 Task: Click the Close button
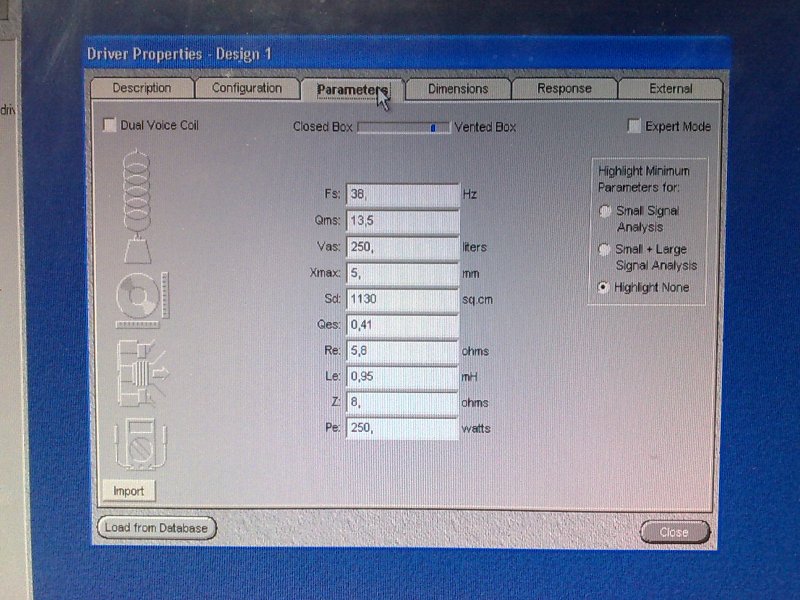coord(674,532)
